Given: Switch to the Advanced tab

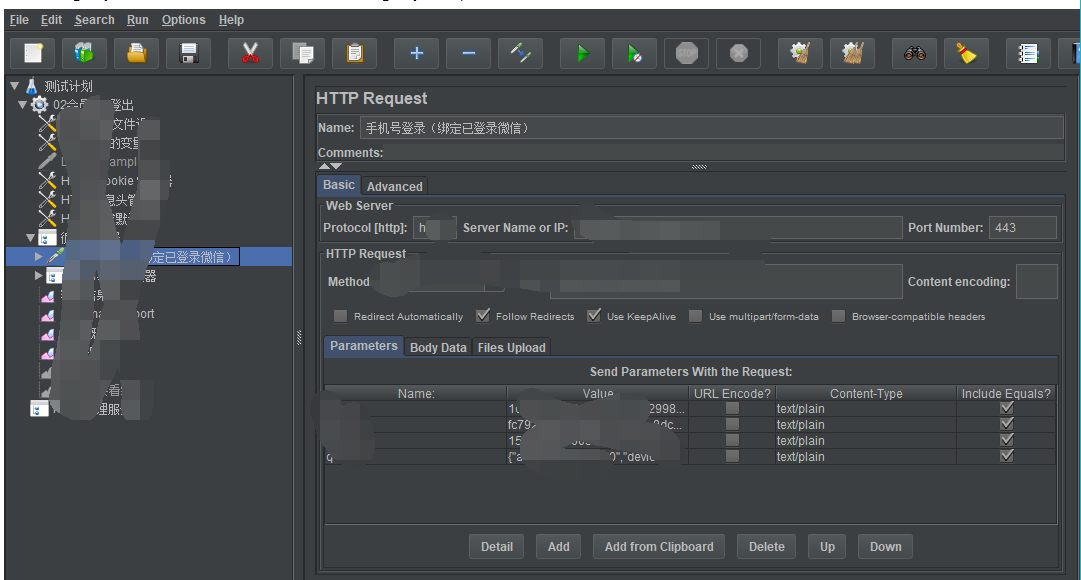Looking at the screenshot, I should (x=394, y=186).
